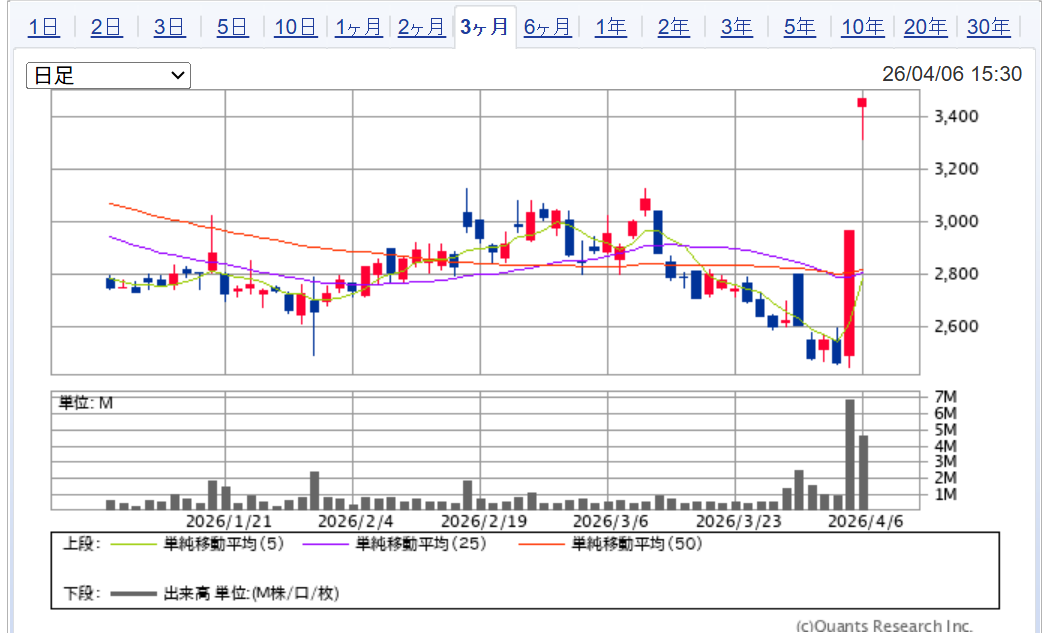
Task: Click the (c)Quants Research Inc. credit text
Action: pos(884,626)
